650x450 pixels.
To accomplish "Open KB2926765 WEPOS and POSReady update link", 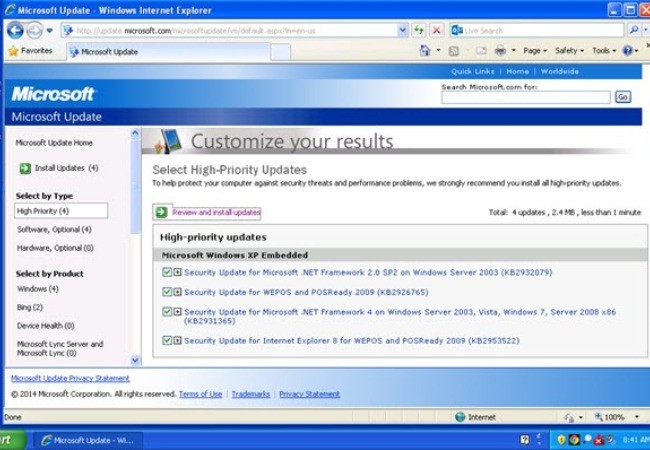I will (x=306, y=292).
